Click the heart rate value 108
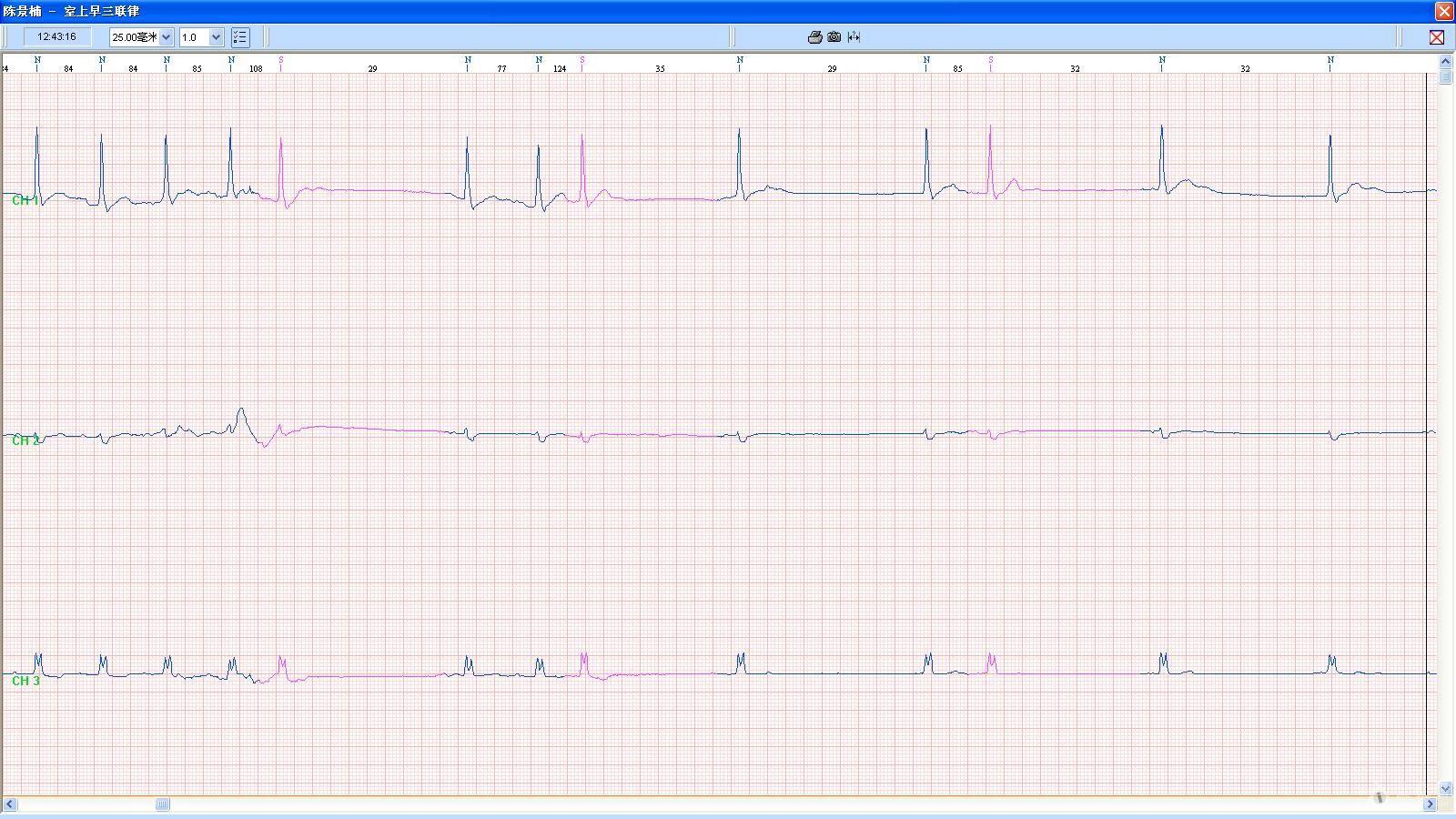1456x819 pixels. pyautogui.click(x=256, y=69)
